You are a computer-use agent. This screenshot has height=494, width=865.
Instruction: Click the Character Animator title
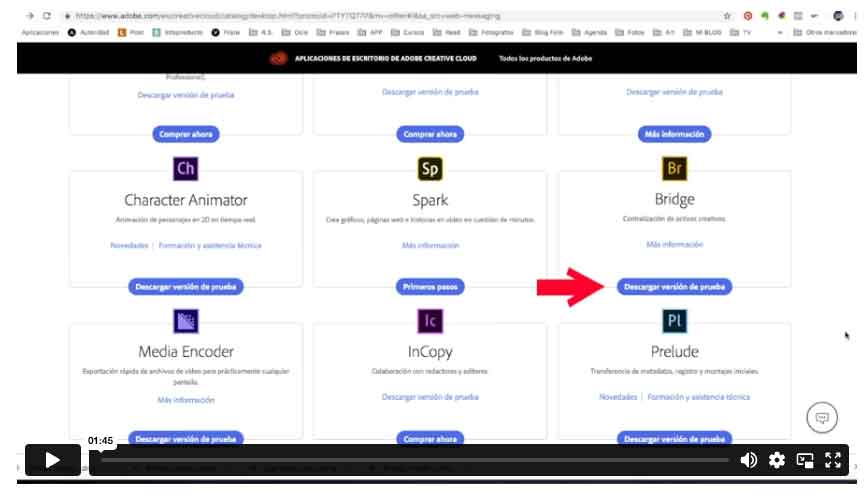pyautogui.click(x=185, y=200)
